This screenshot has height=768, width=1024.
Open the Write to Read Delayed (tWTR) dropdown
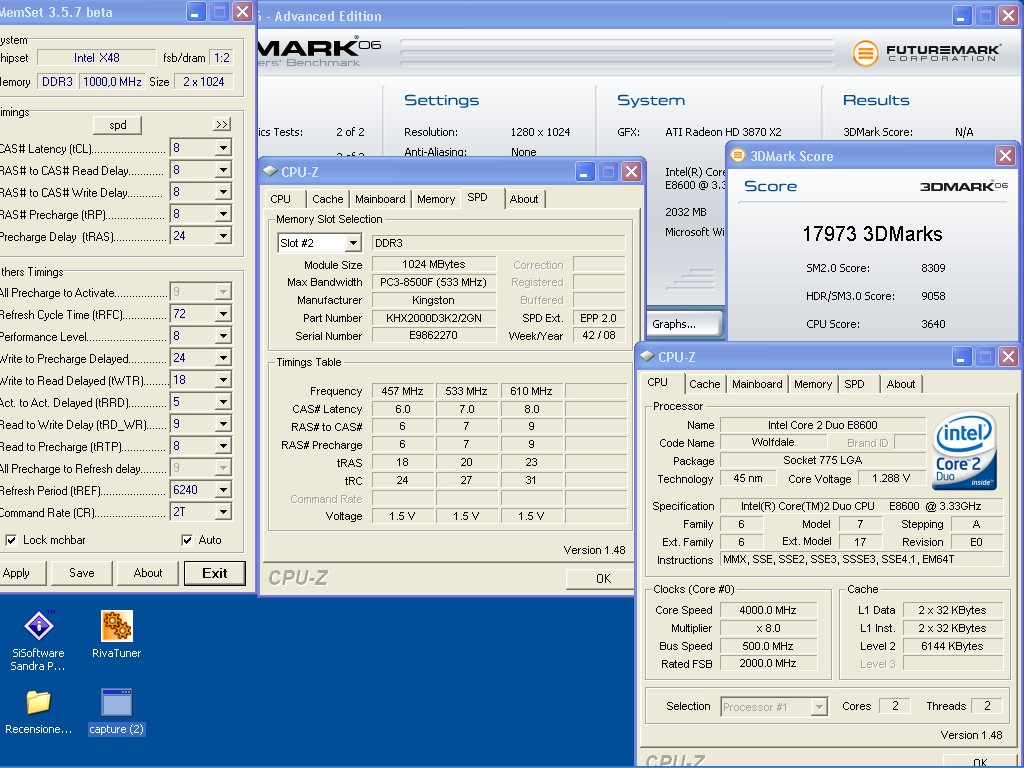(x=223, y=380)
